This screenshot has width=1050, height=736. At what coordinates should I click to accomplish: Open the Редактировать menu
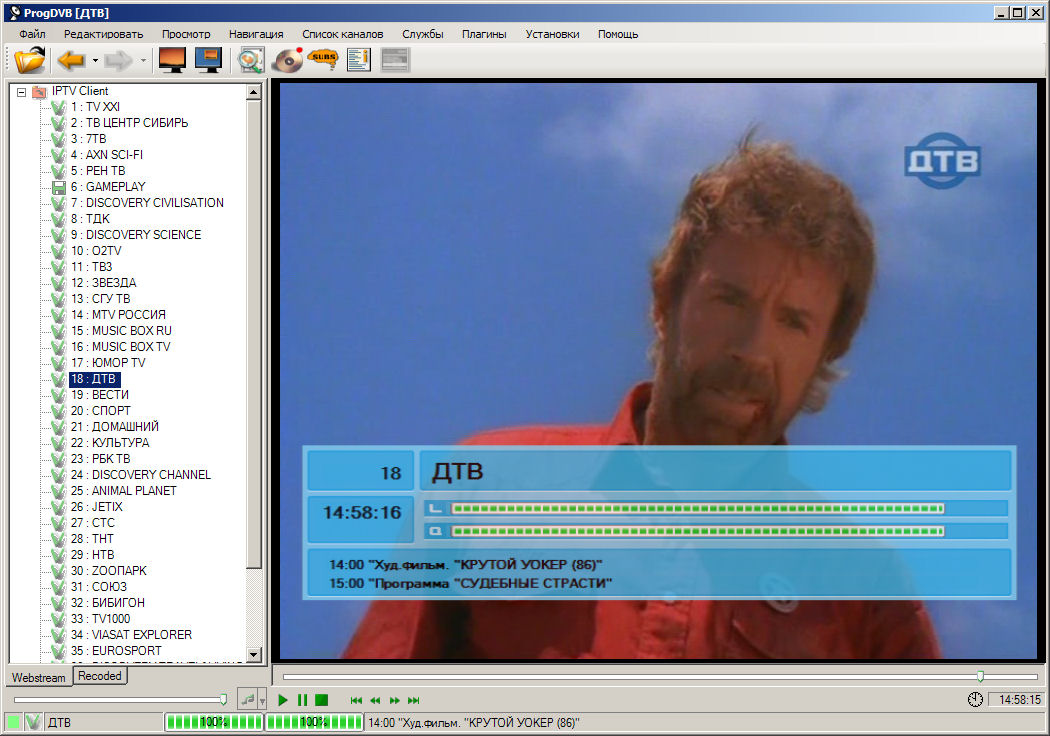(103, 34)
